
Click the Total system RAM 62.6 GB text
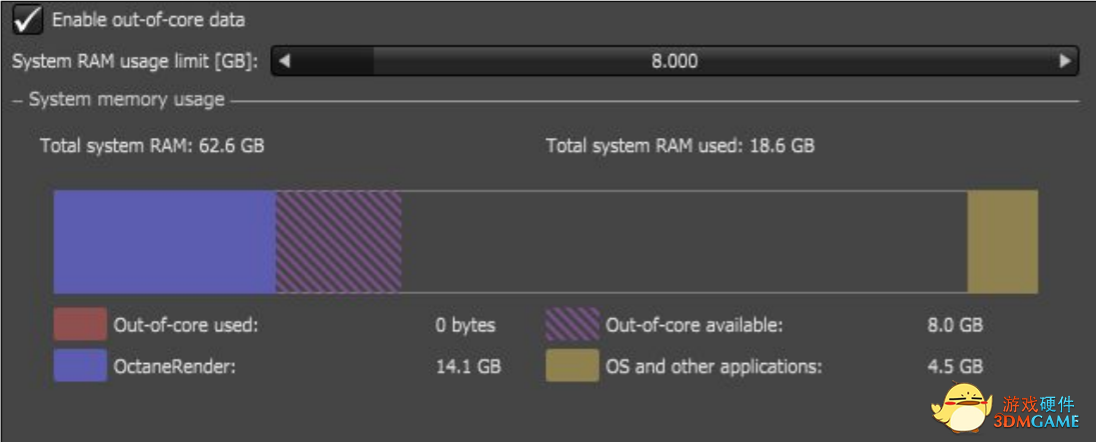coord(152,146)
